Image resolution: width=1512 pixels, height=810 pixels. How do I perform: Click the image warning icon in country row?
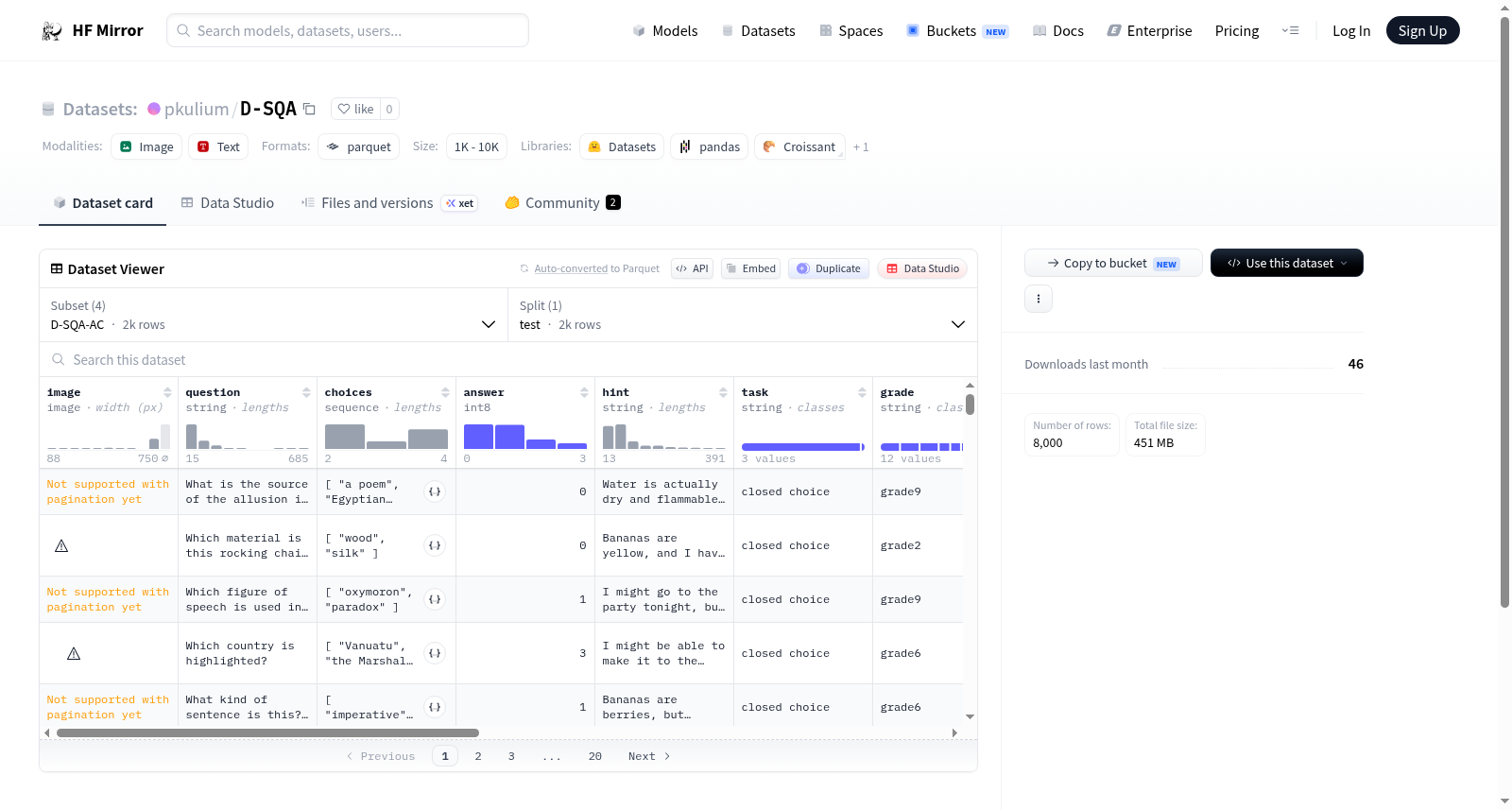click(74, 653)
